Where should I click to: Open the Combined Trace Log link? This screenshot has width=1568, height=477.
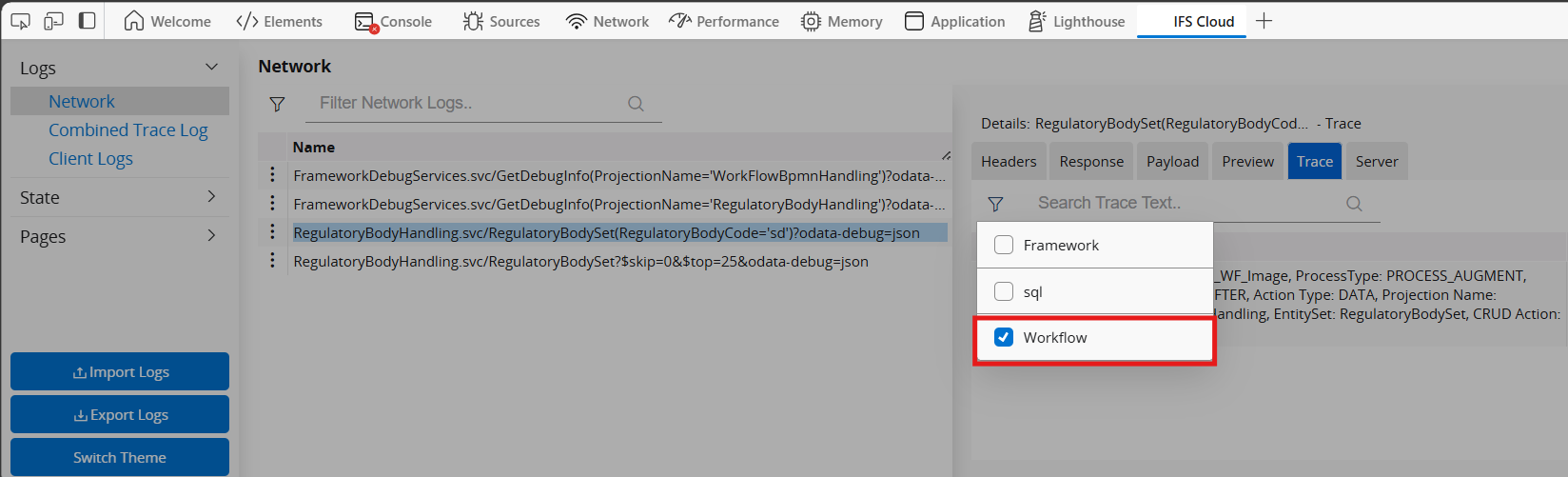(x=127, y=130)
